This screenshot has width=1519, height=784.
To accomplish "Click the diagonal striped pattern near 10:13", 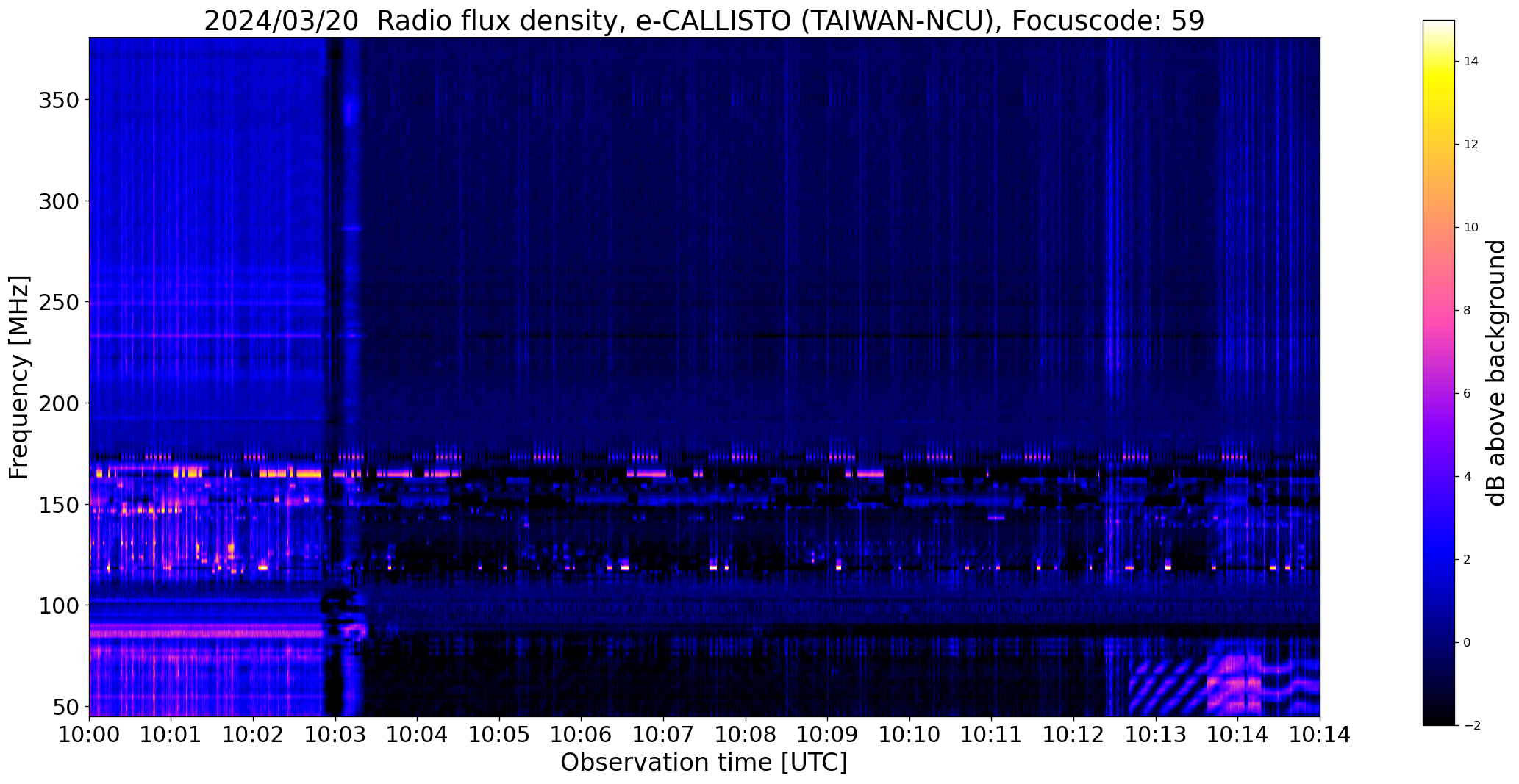I will (1168, 687).
